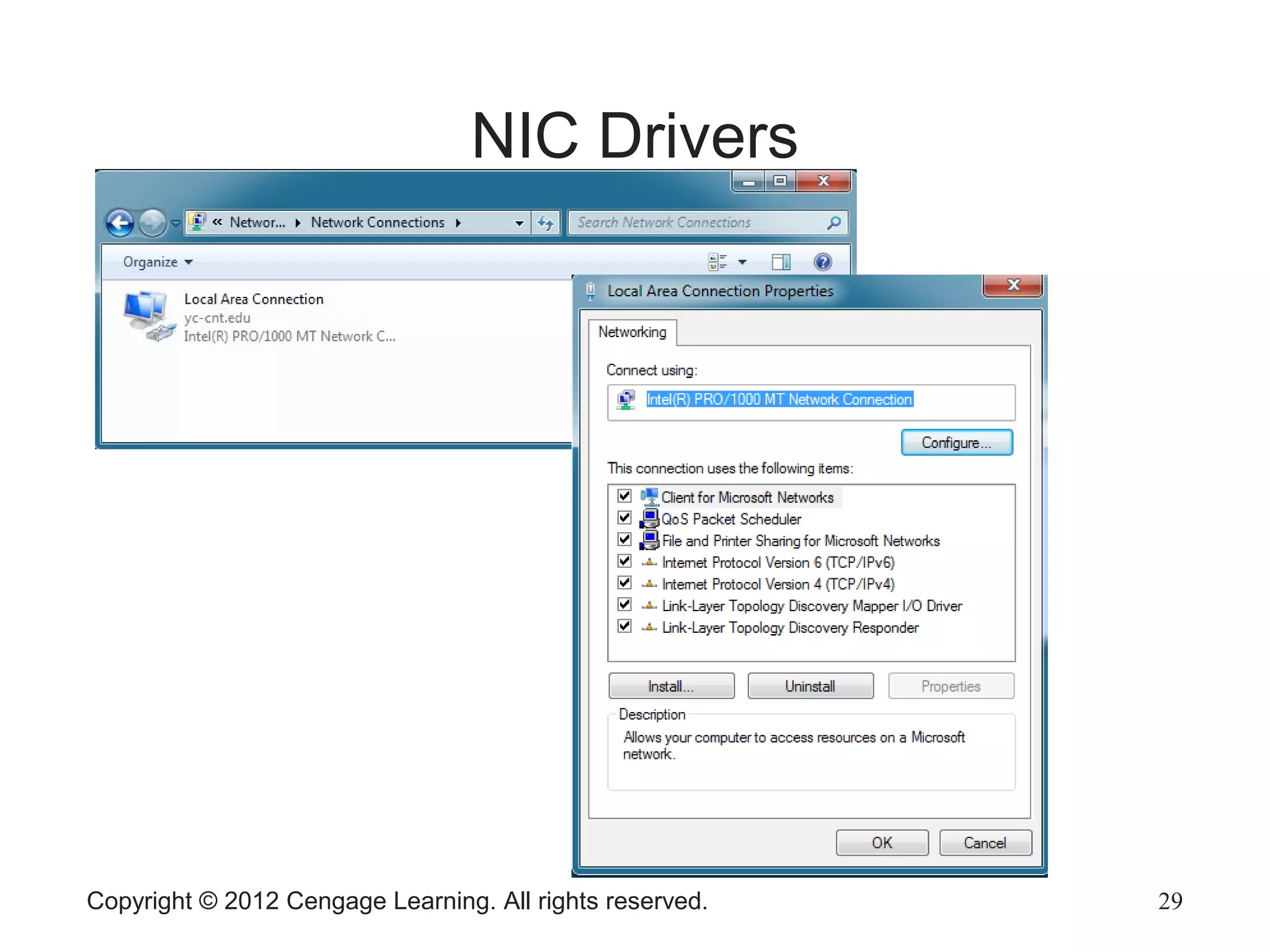Uncheck QoS Packet Scheduler
1270x952 pixels.
tap(624, 518)
